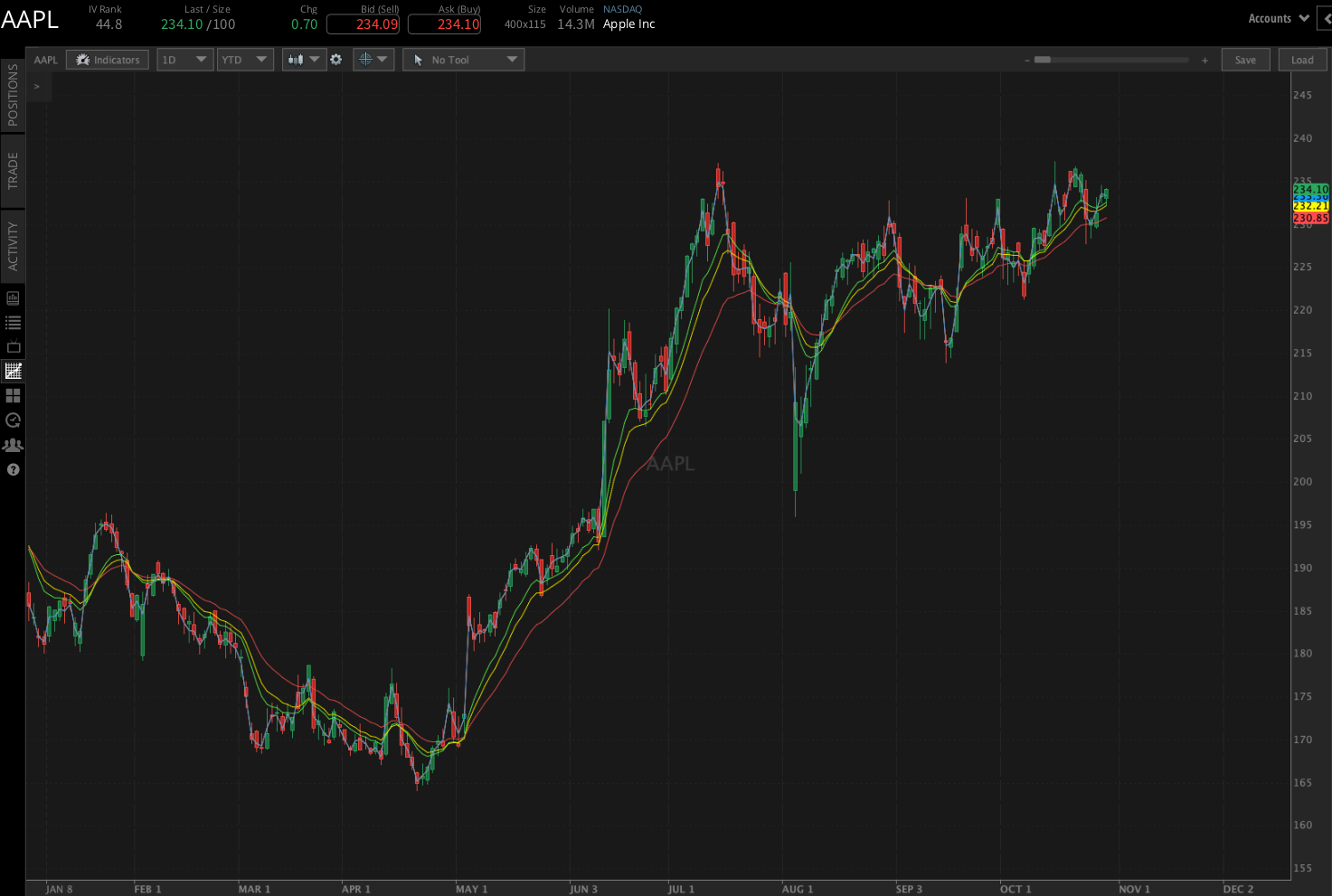Click the AAPL symbol input field
The width and height of the screenshot is (1332, 896).
tap(44, 59)
